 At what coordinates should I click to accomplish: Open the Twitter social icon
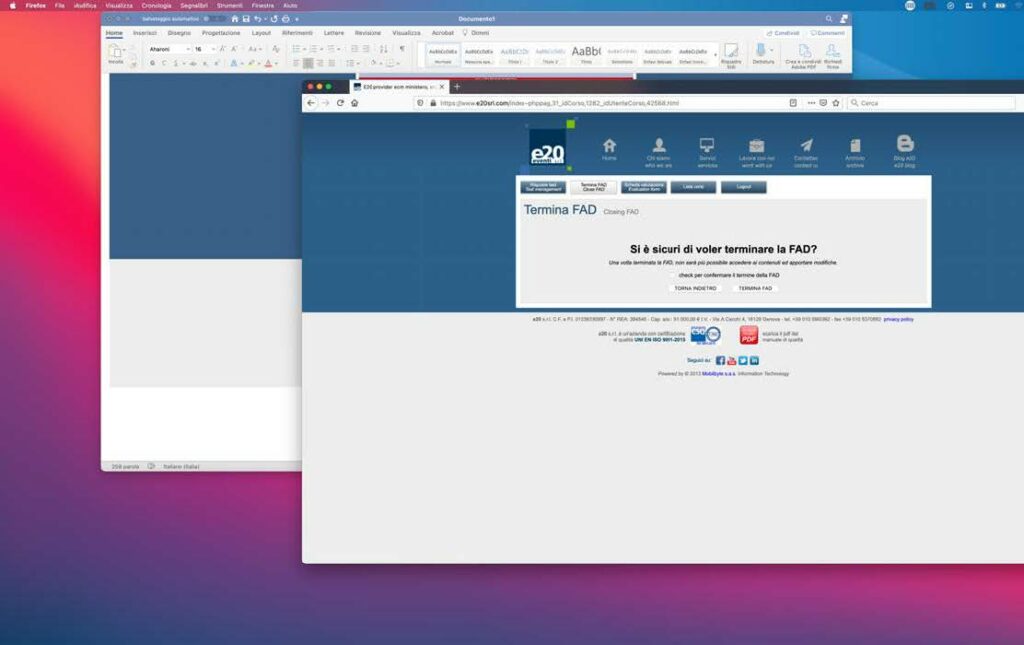tap(743, 360)
